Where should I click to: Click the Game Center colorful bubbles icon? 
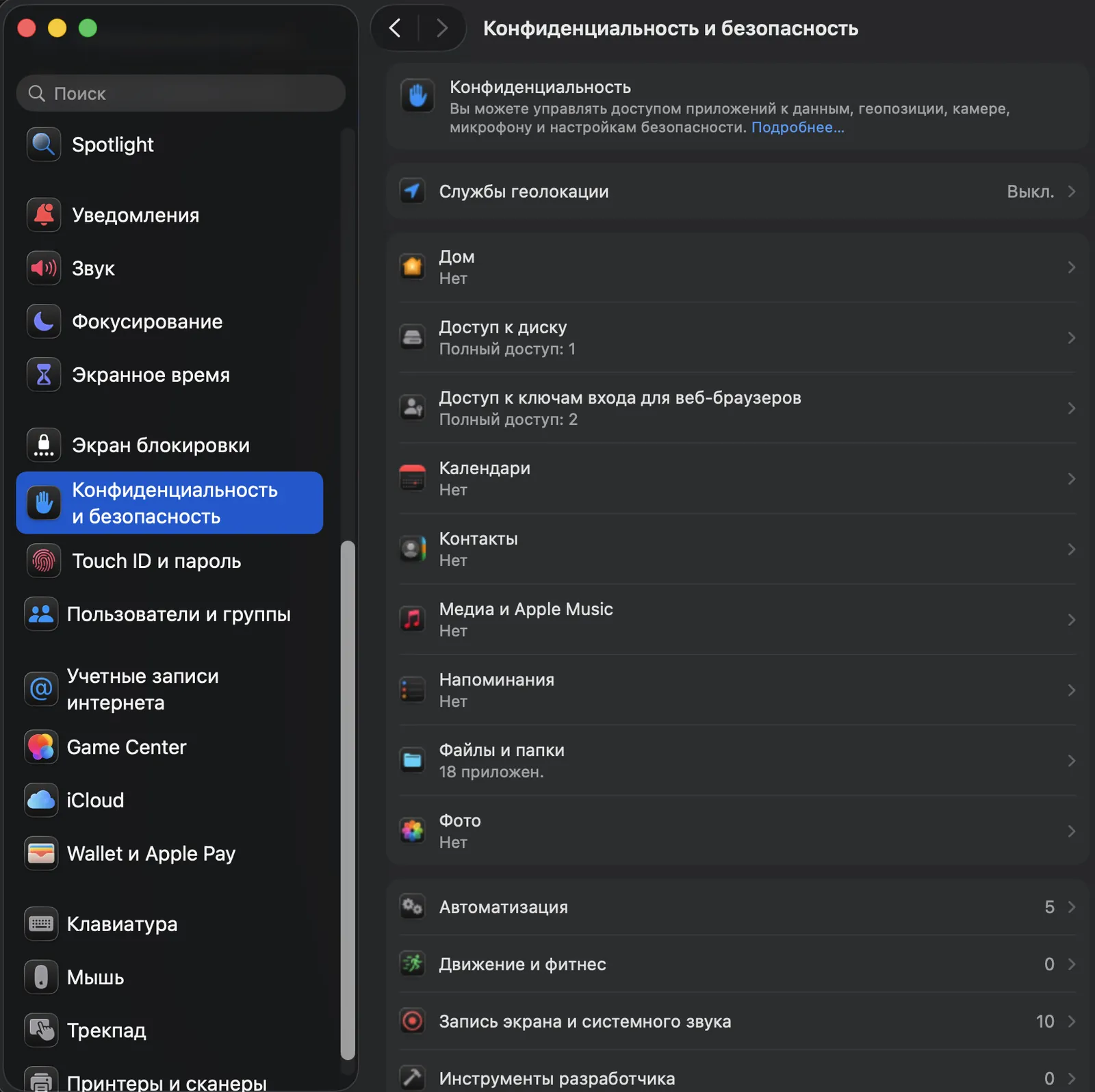click(41, 747)
